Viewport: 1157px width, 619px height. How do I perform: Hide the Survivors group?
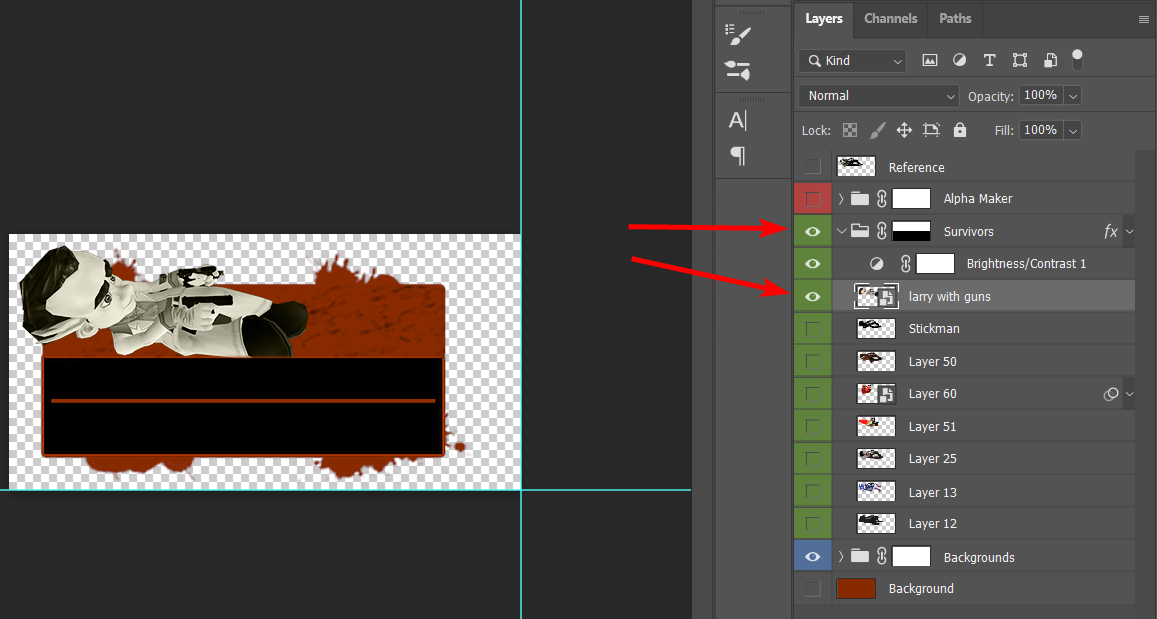tap(812, 232)
